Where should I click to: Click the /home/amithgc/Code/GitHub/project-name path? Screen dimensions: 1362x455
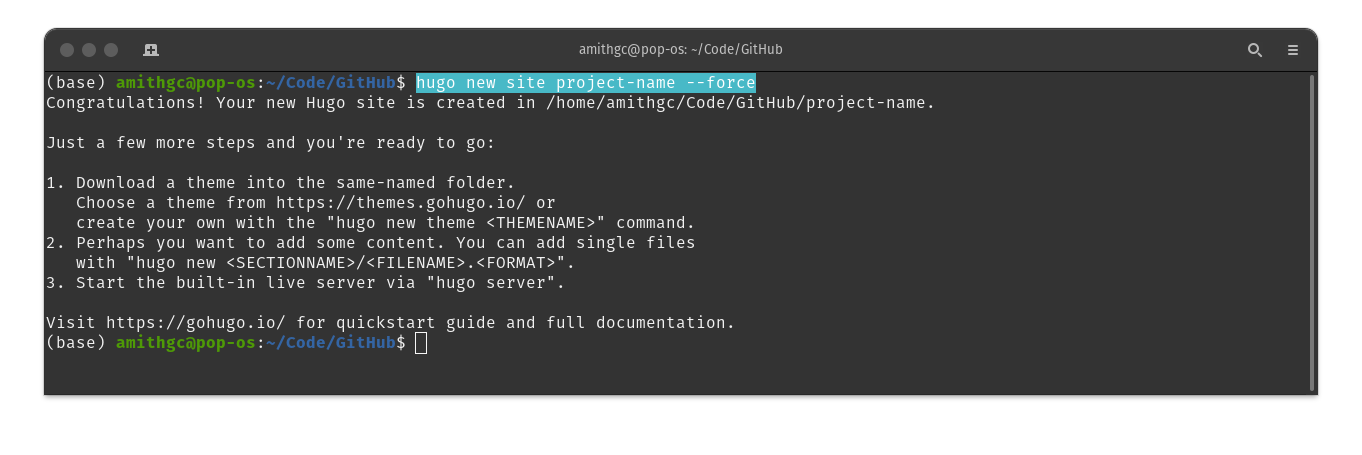tap(740, 103)
